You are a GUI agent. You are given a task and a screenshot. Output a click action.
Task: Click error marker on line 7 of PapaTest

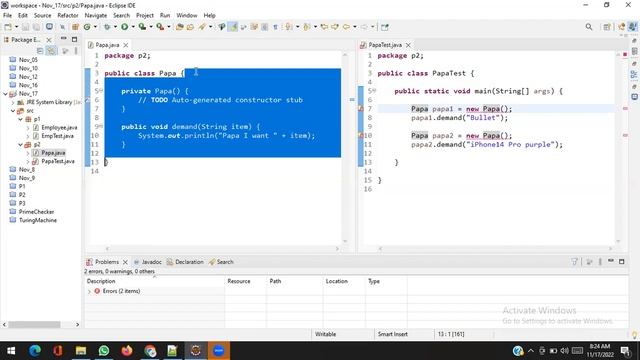coord(361,109)
